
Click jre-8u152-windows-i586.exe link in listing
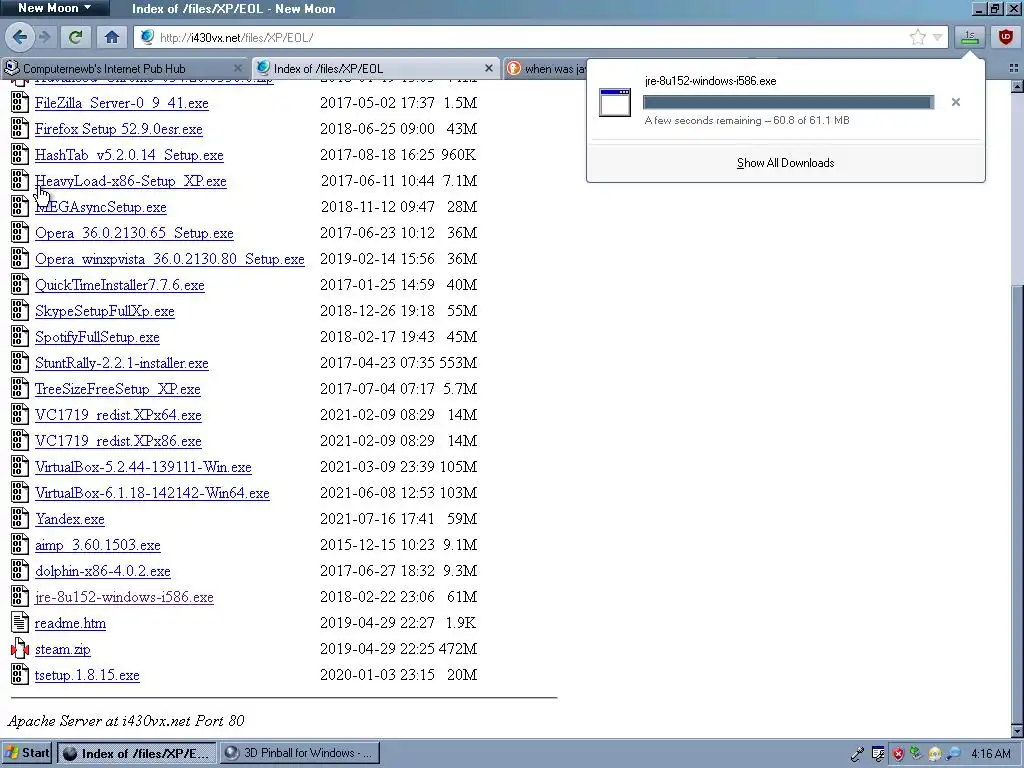pyautogui.click(x=124, y=597)
